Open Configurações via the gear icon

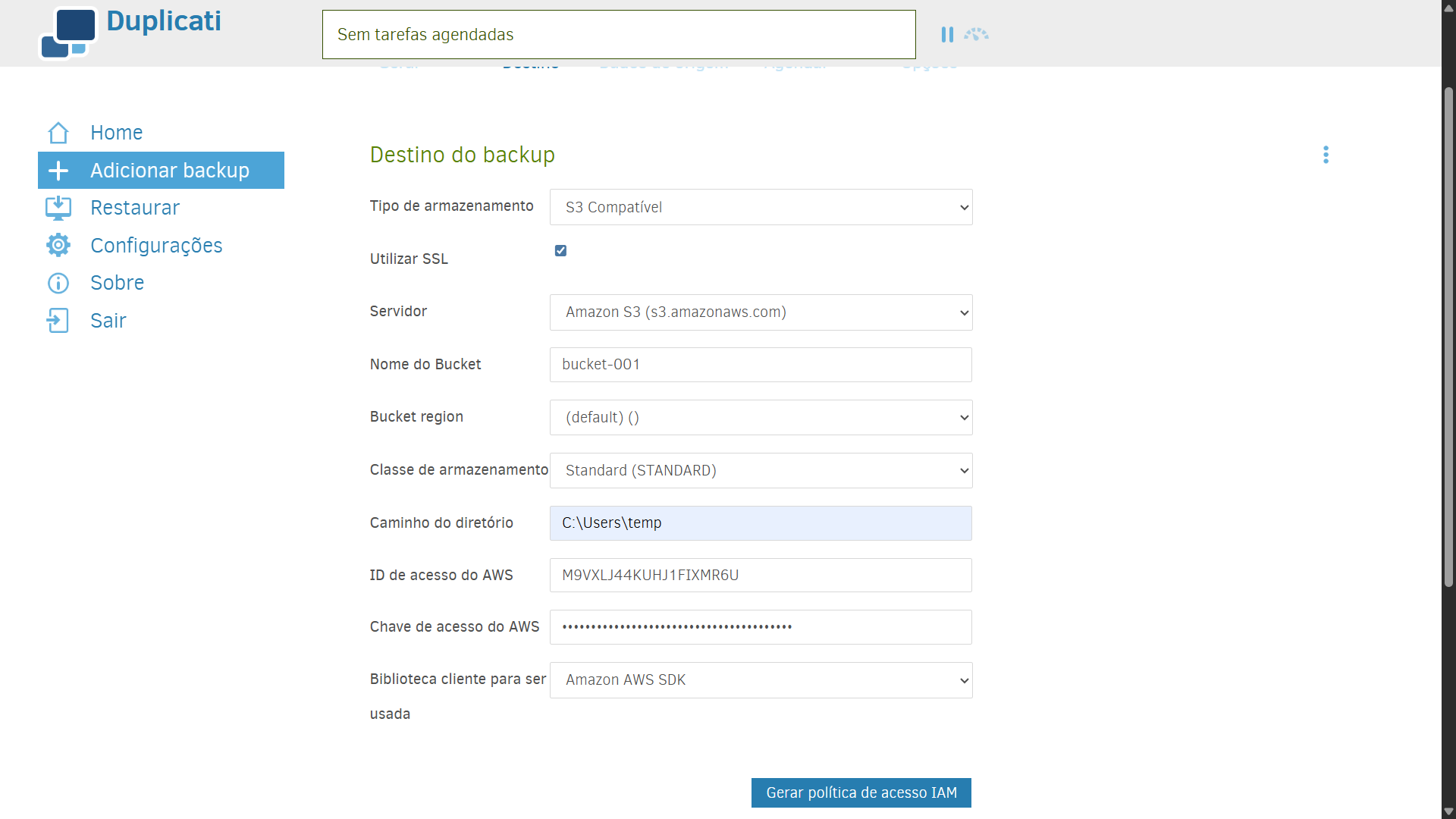click(58, 245)
